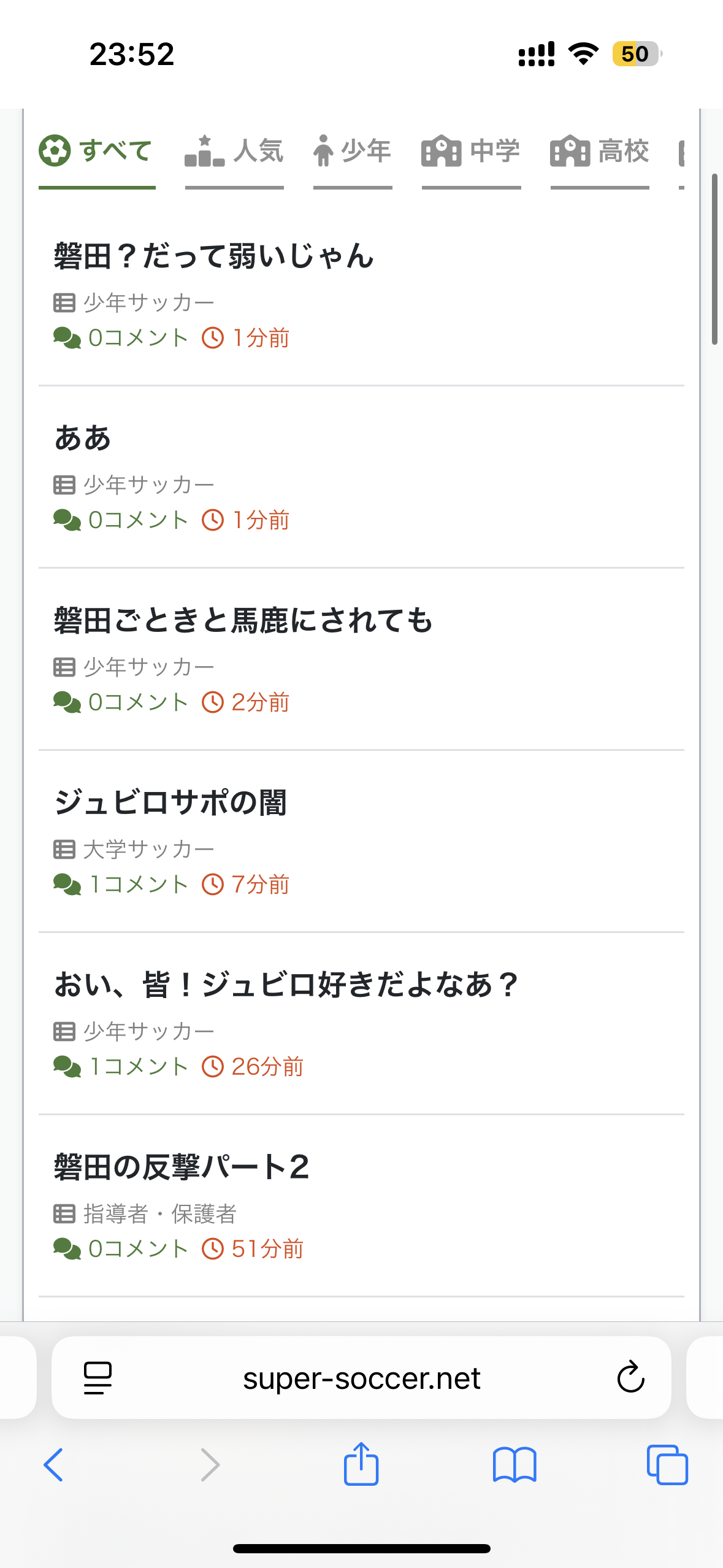
Task: Open the thread titled ああ
Action: [83, 439]
